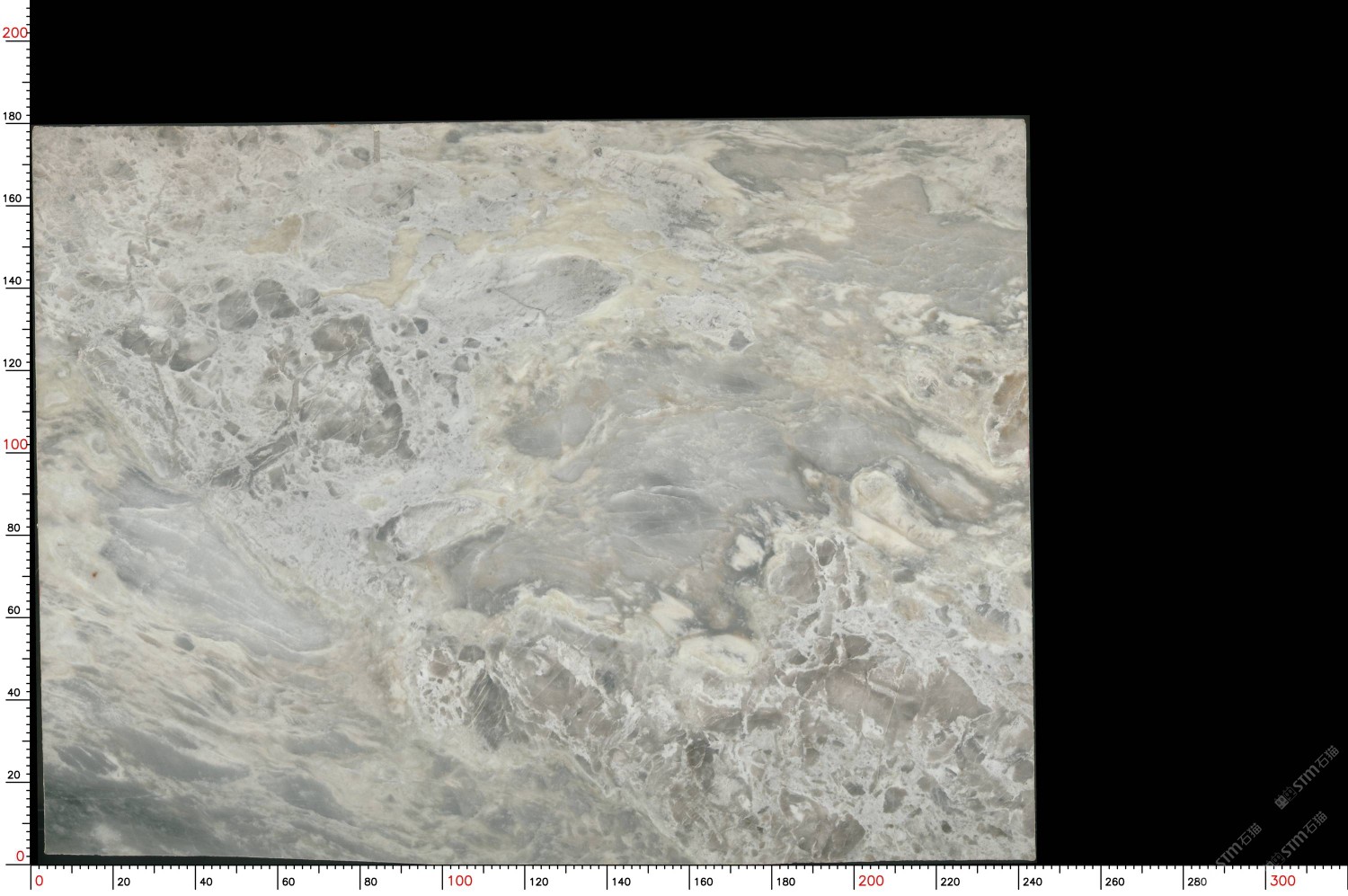Click the 140 mark on vertical ruler

coord(13,280)
